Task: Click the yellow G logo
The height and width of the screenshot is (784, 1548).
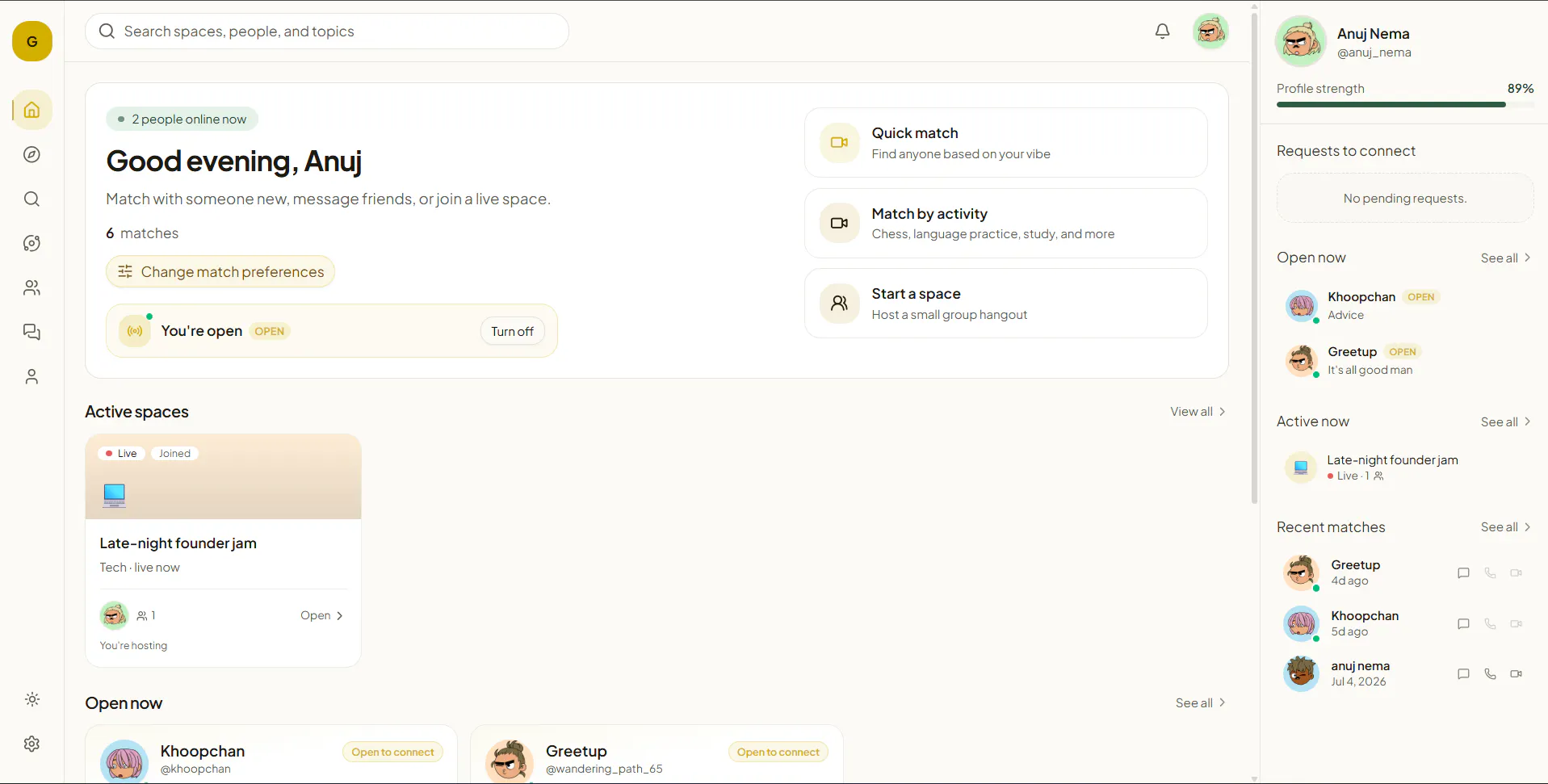Action: pos(32,41)
